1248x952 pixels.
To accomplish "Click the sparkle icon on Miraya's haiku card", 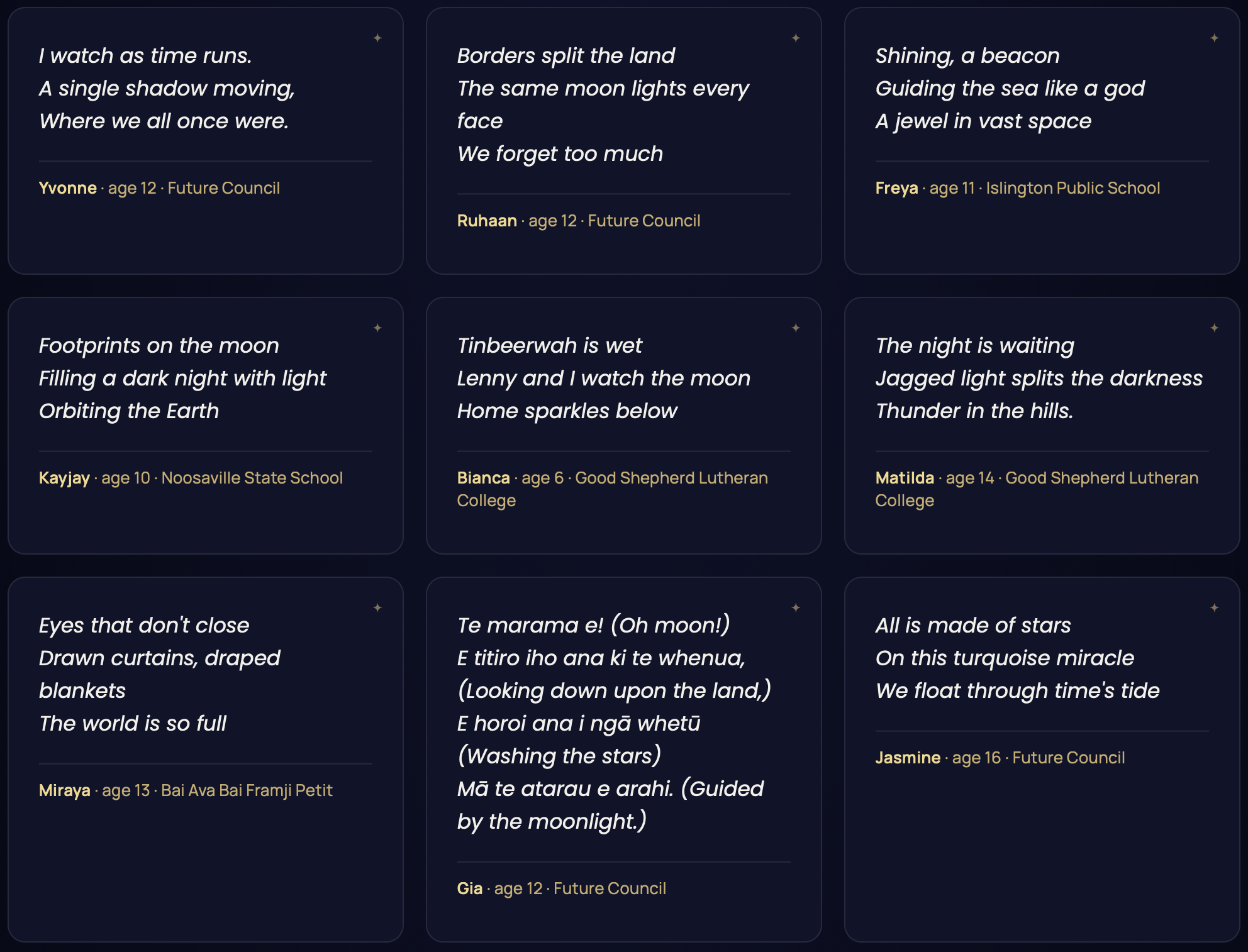I will tap(377, 608).
